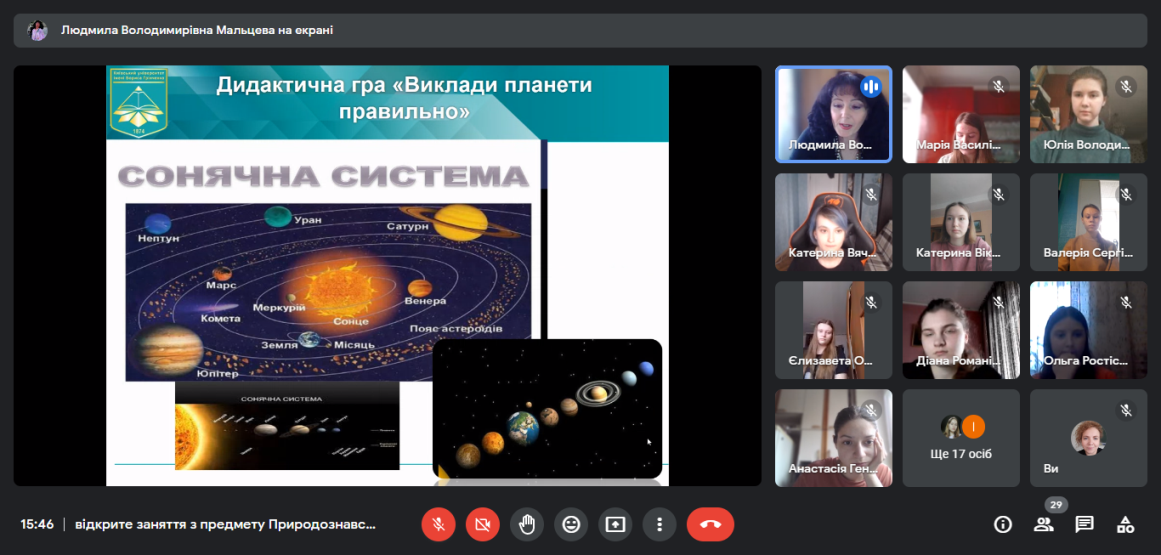Open emoji reactions button
This screenshot has height=555, width=1161.
pos(571,524)
